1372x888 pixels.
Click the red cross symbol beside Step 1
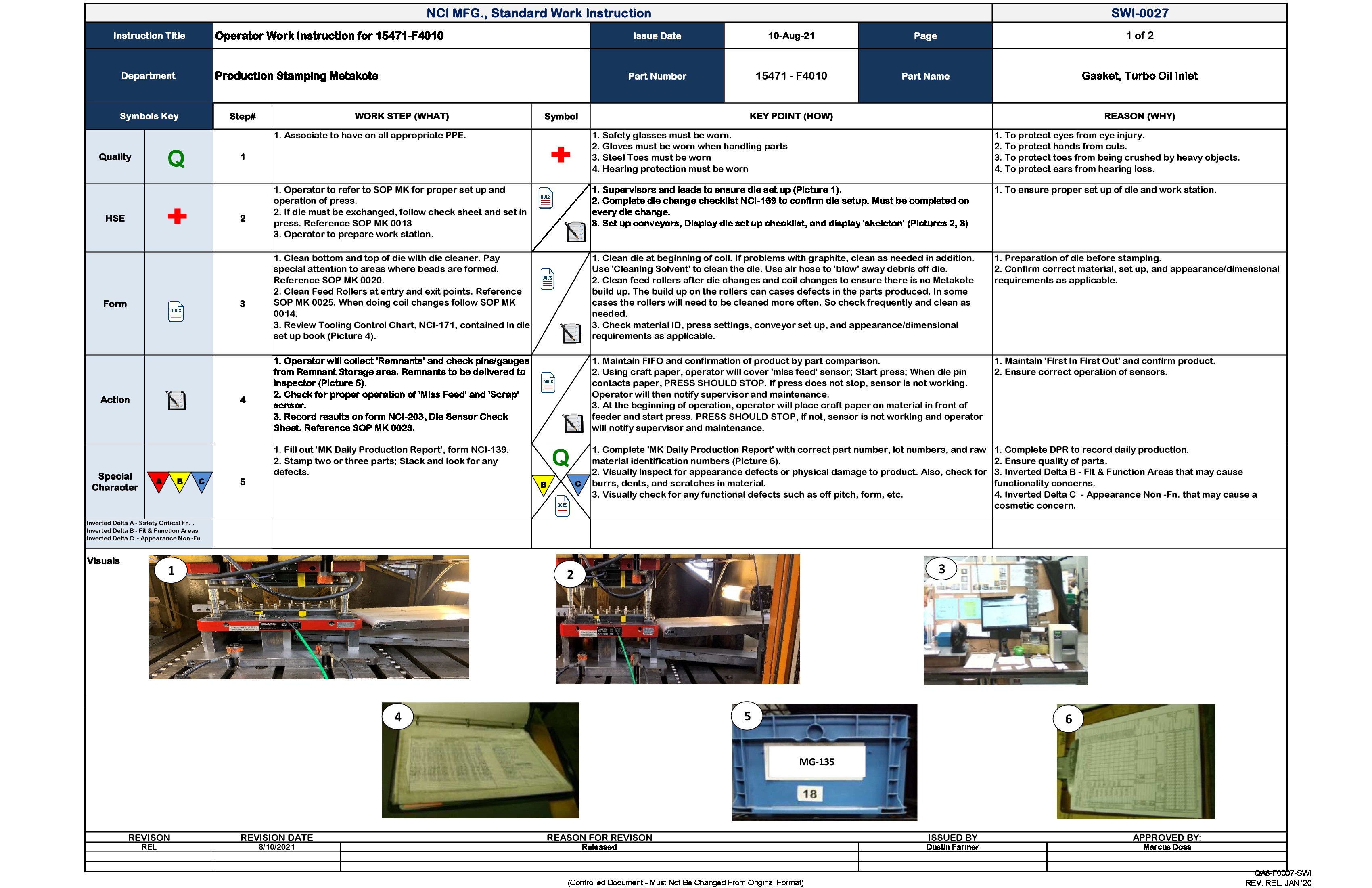[x=561, y=155]
